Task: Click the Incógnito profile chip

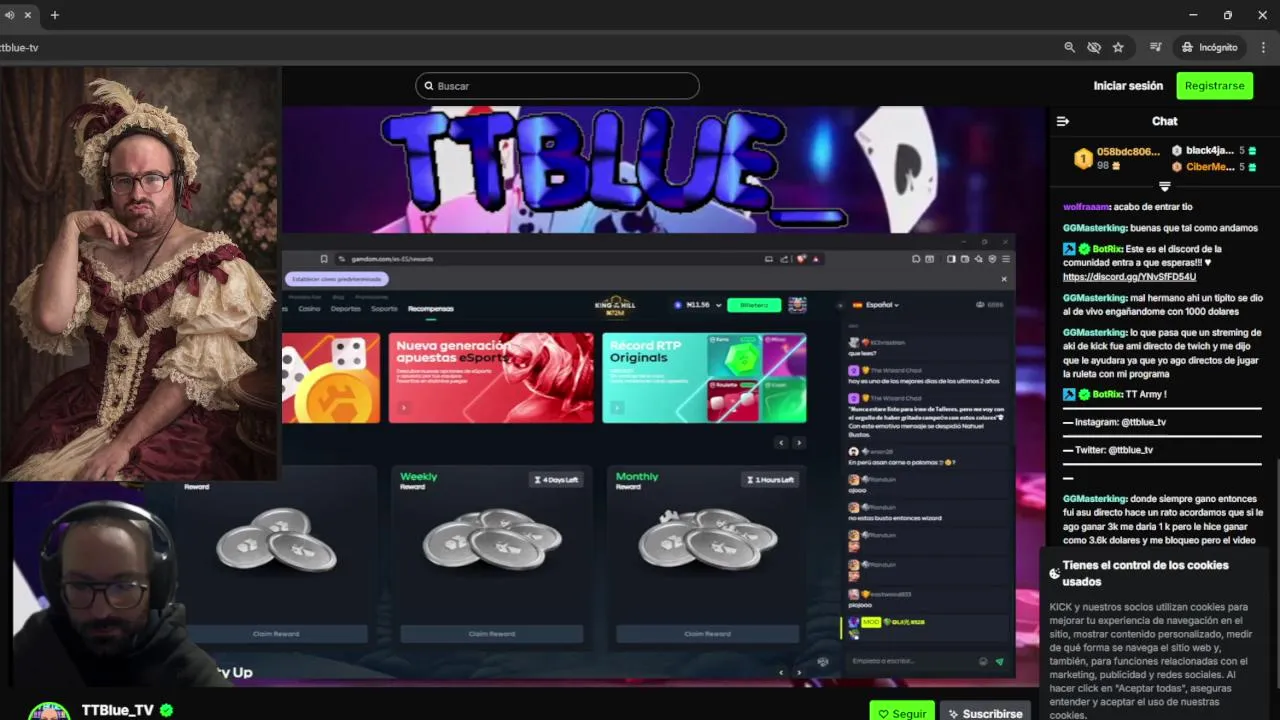Action: [x=1209, y=47]
